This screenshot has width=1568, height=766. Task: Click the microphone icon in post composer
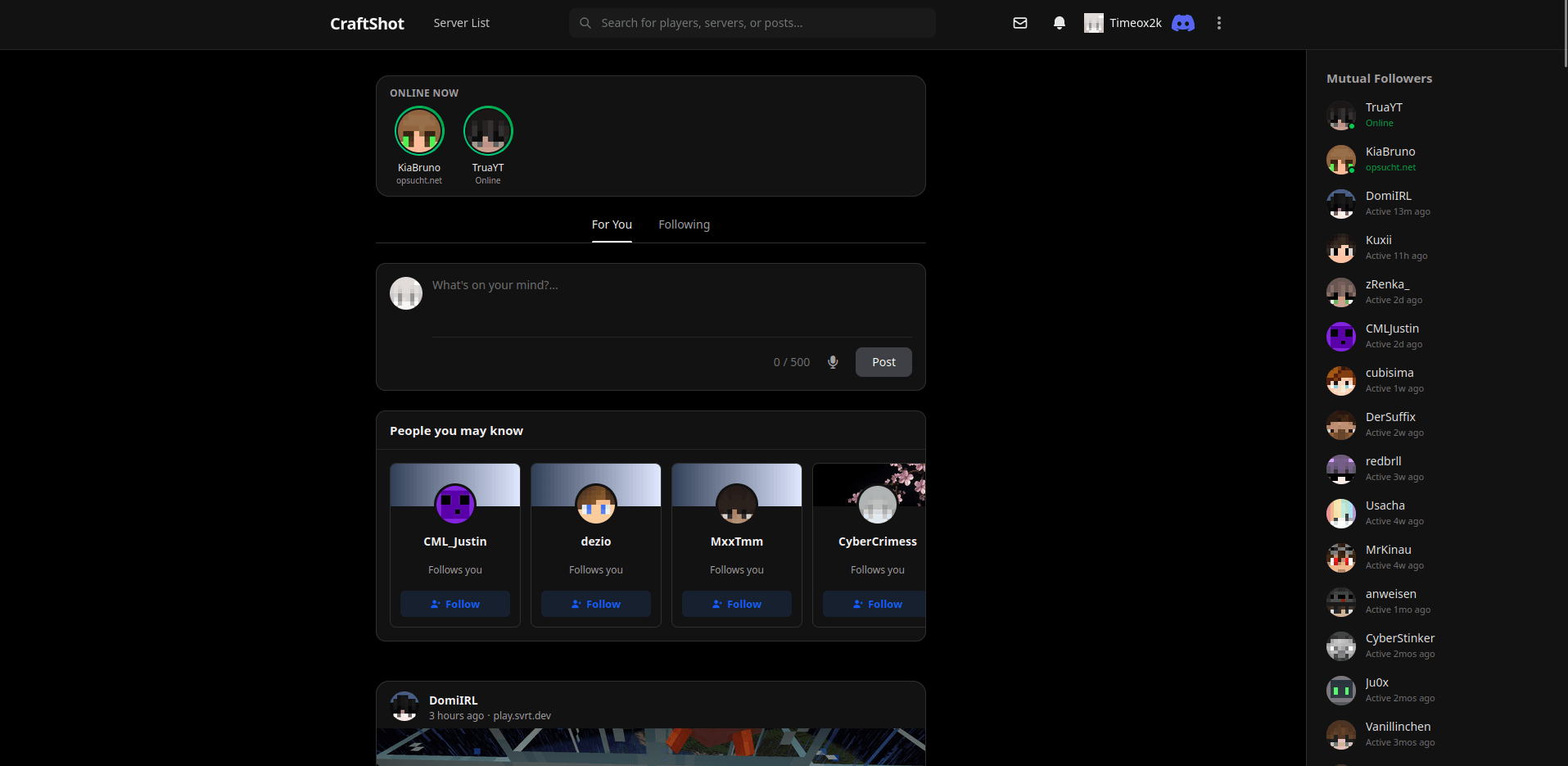point(833,362)
